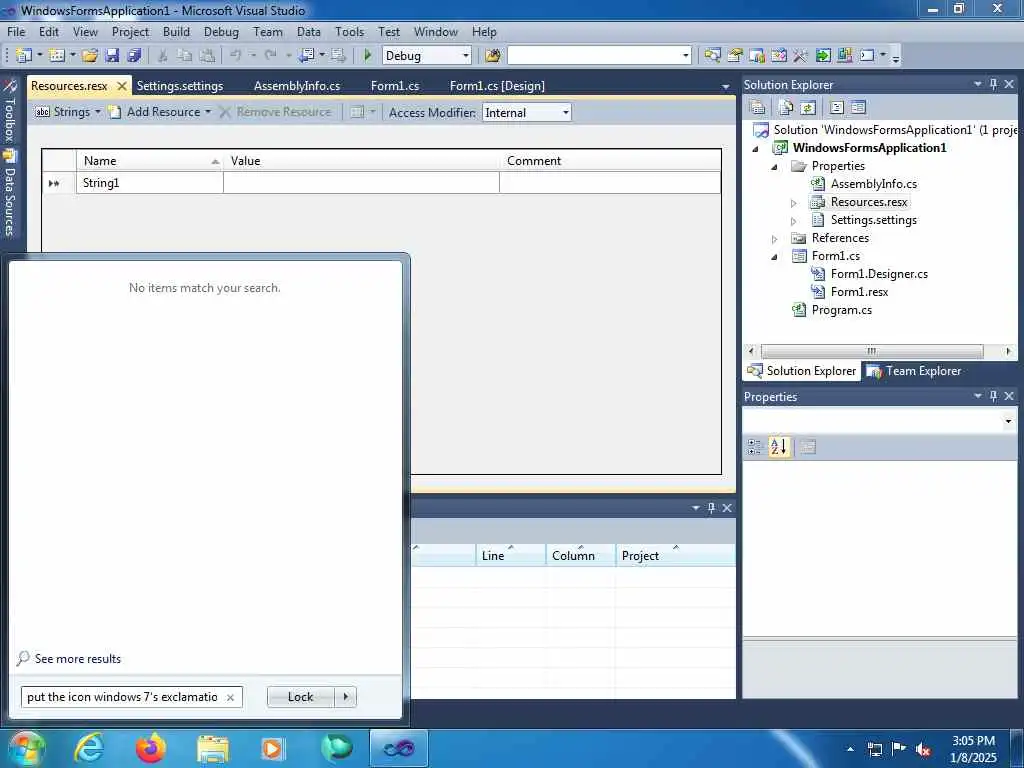Select Form1.Designer.cs in Solution Explorer

[879, 274]
